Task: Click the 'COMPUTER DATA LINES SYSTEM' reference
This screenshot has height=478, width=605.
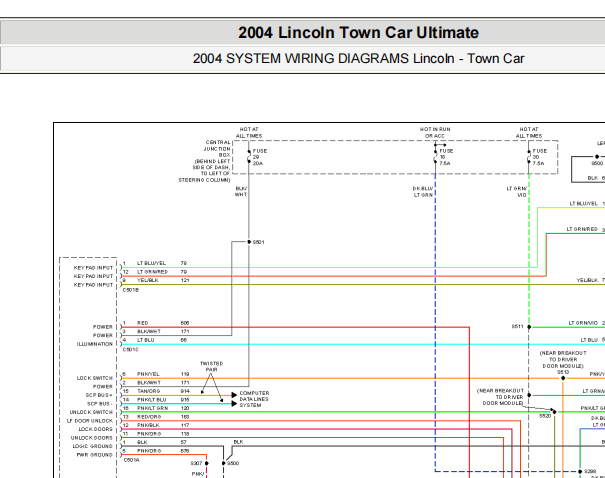Action: point(254,399)
